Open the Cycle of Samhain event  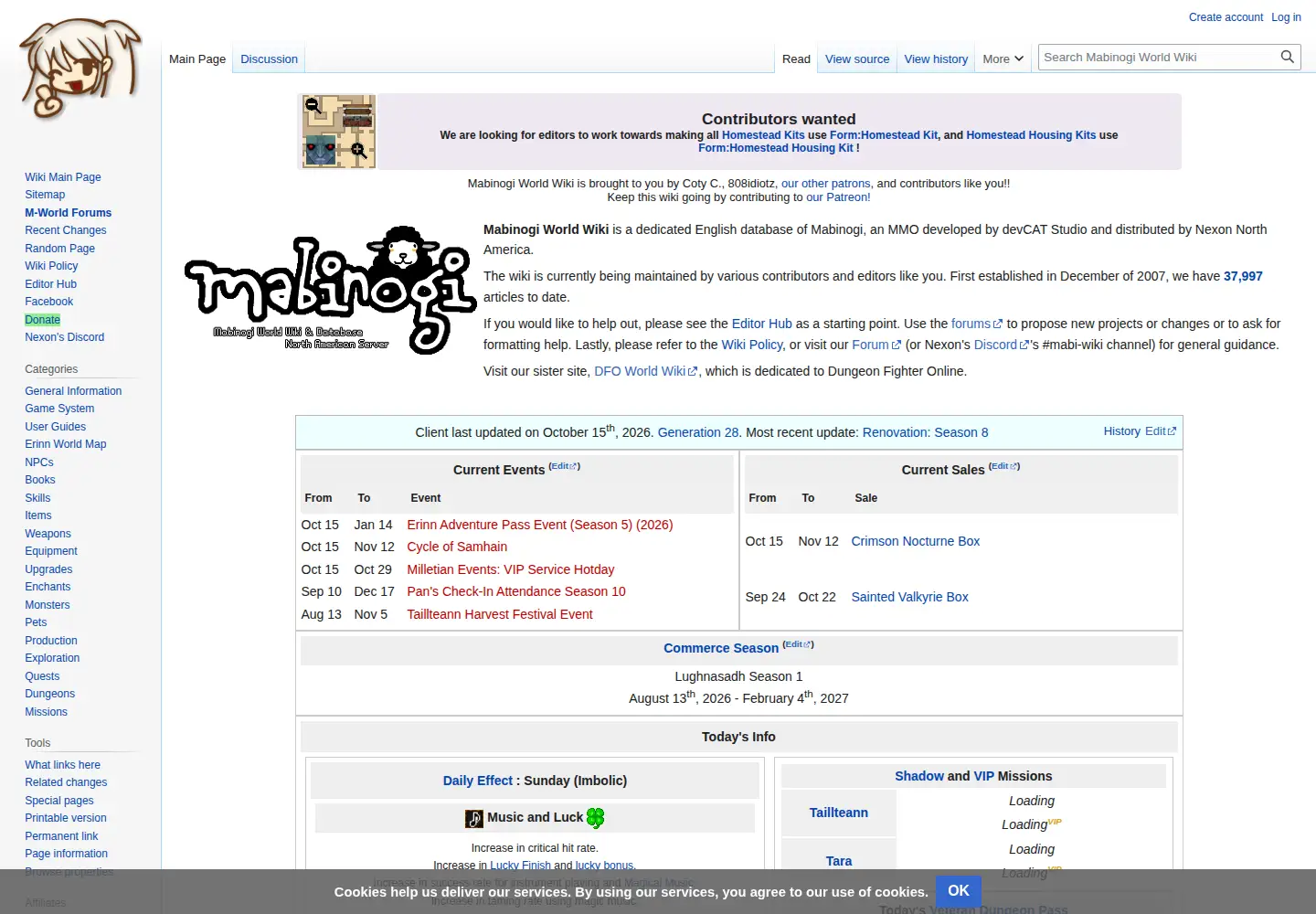[457, 547]
